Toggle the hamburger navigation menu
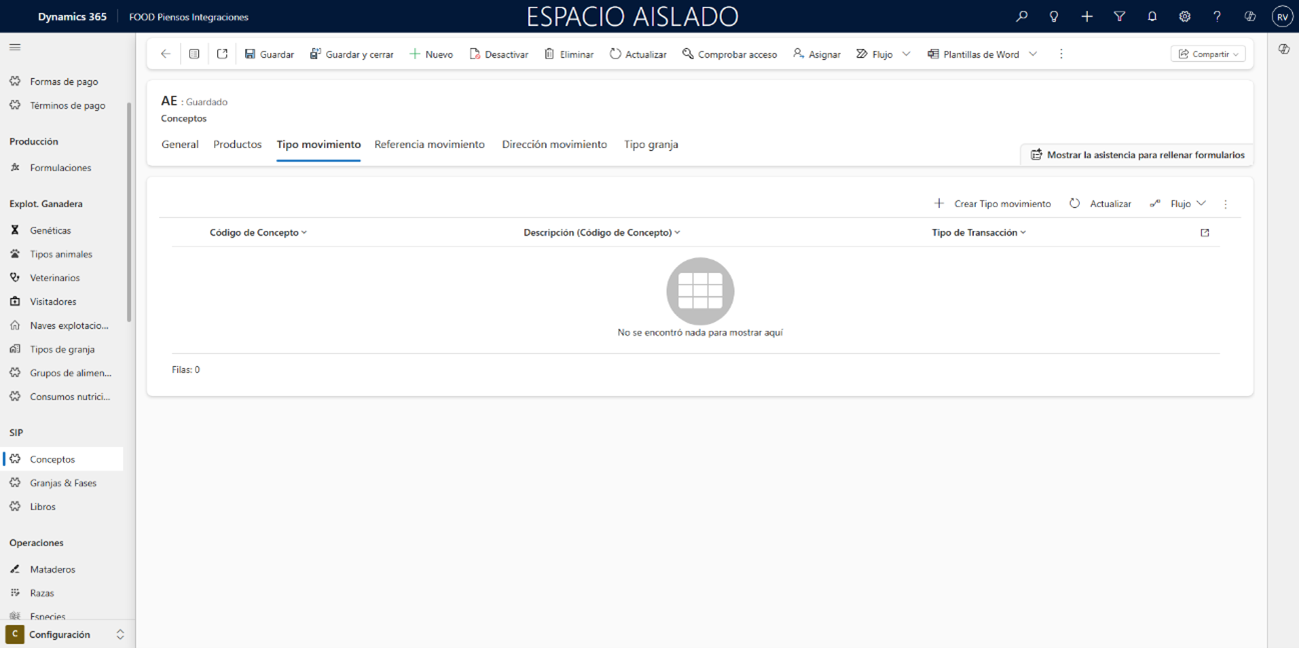Viewport: 1299px width, 648px height. tap(15, 47)
